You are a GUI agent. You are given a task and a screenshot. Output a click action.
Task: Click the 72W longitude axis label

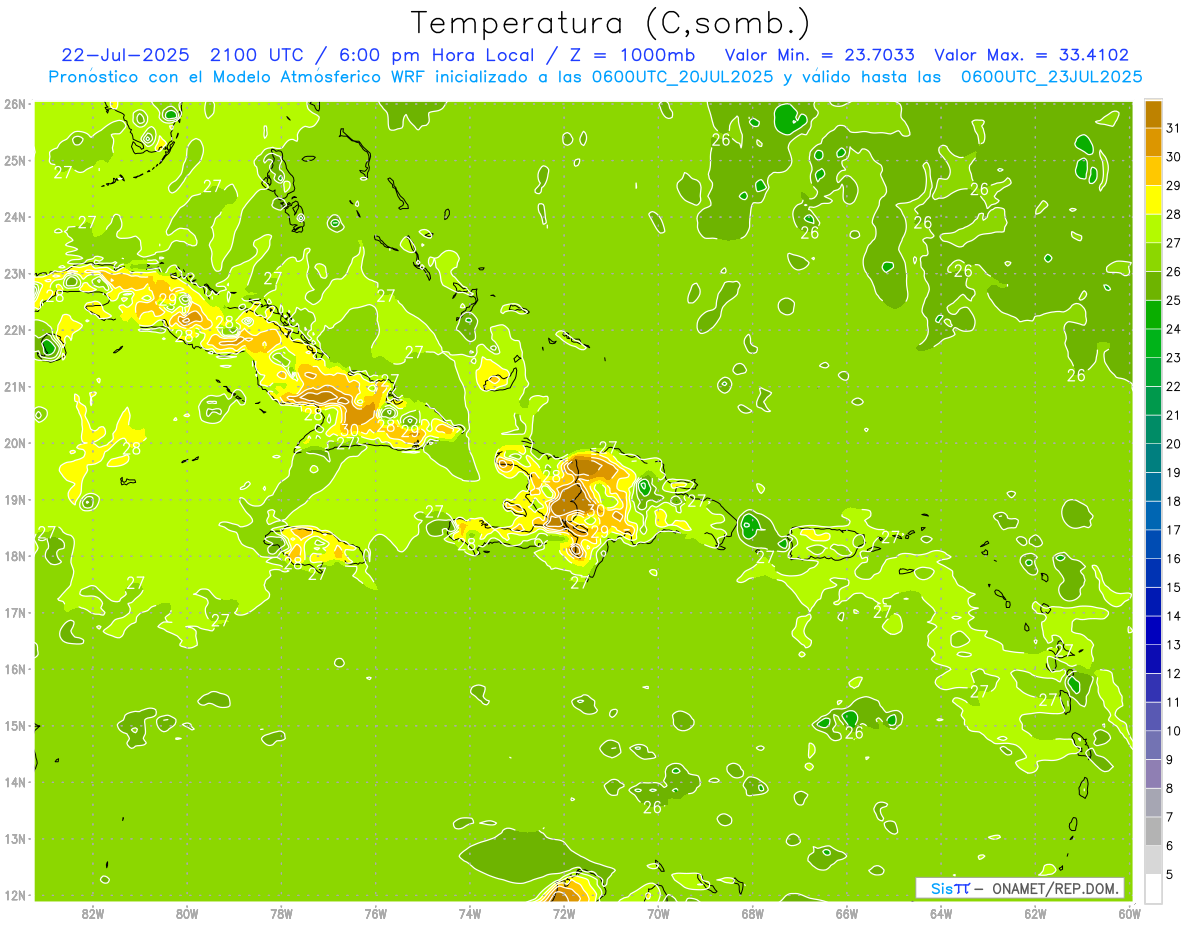564,912
